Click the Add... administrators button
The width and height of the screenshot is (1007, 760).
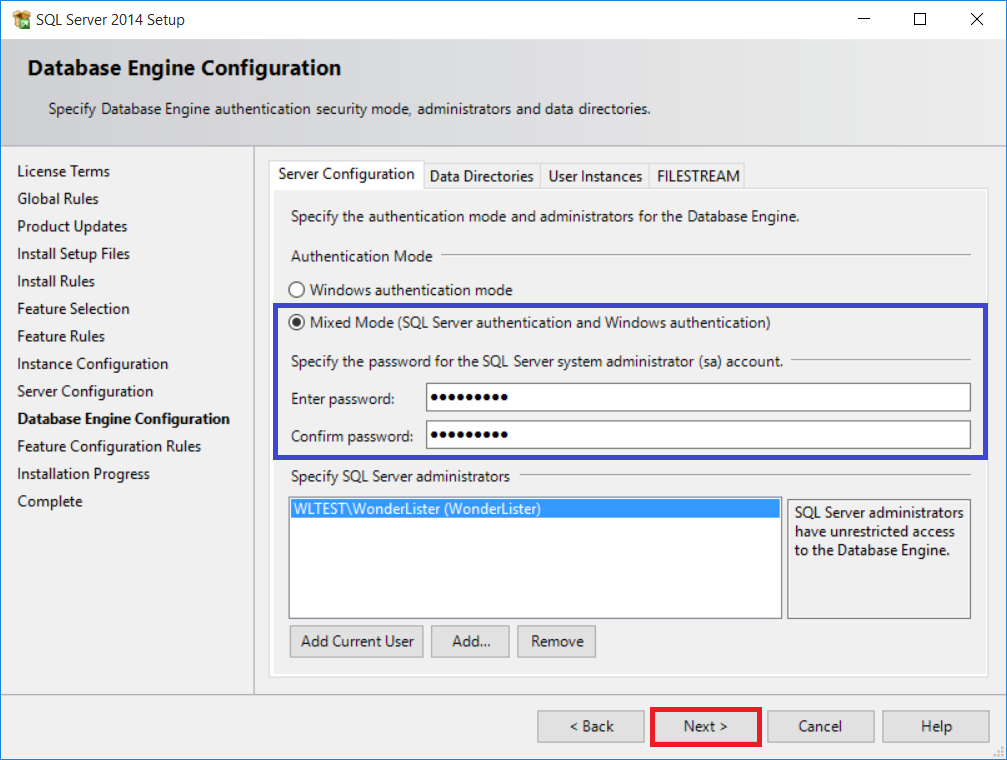pos(471,641)
